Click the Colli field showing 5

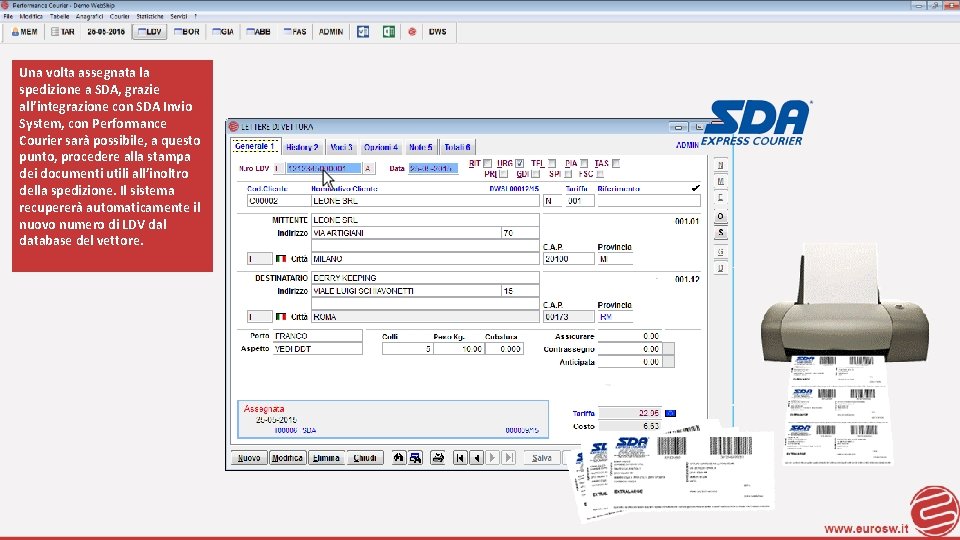pos(407,349)
